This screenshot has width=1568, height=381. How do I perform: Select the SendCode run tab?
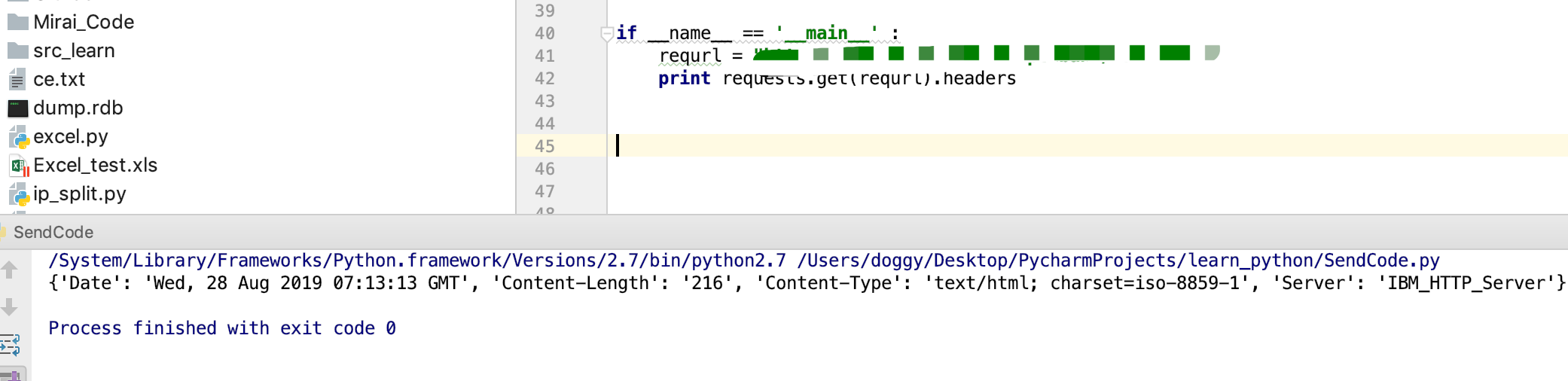[x=53, y=232]
